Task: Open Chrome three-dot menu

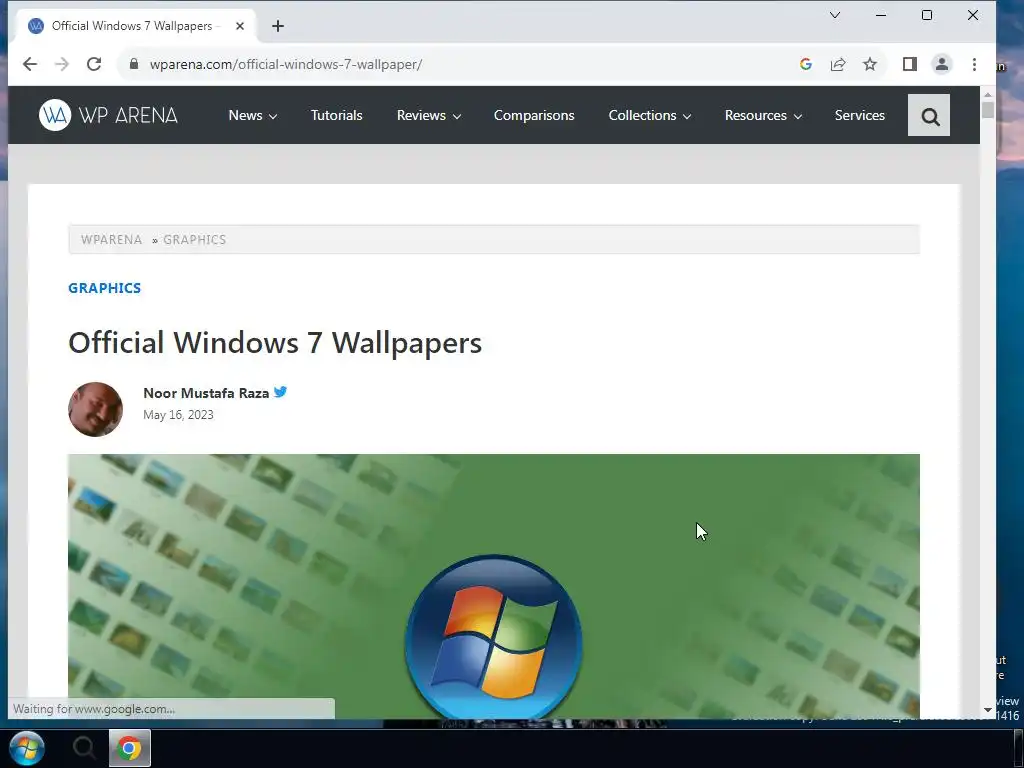Action: tap(974, 64)
